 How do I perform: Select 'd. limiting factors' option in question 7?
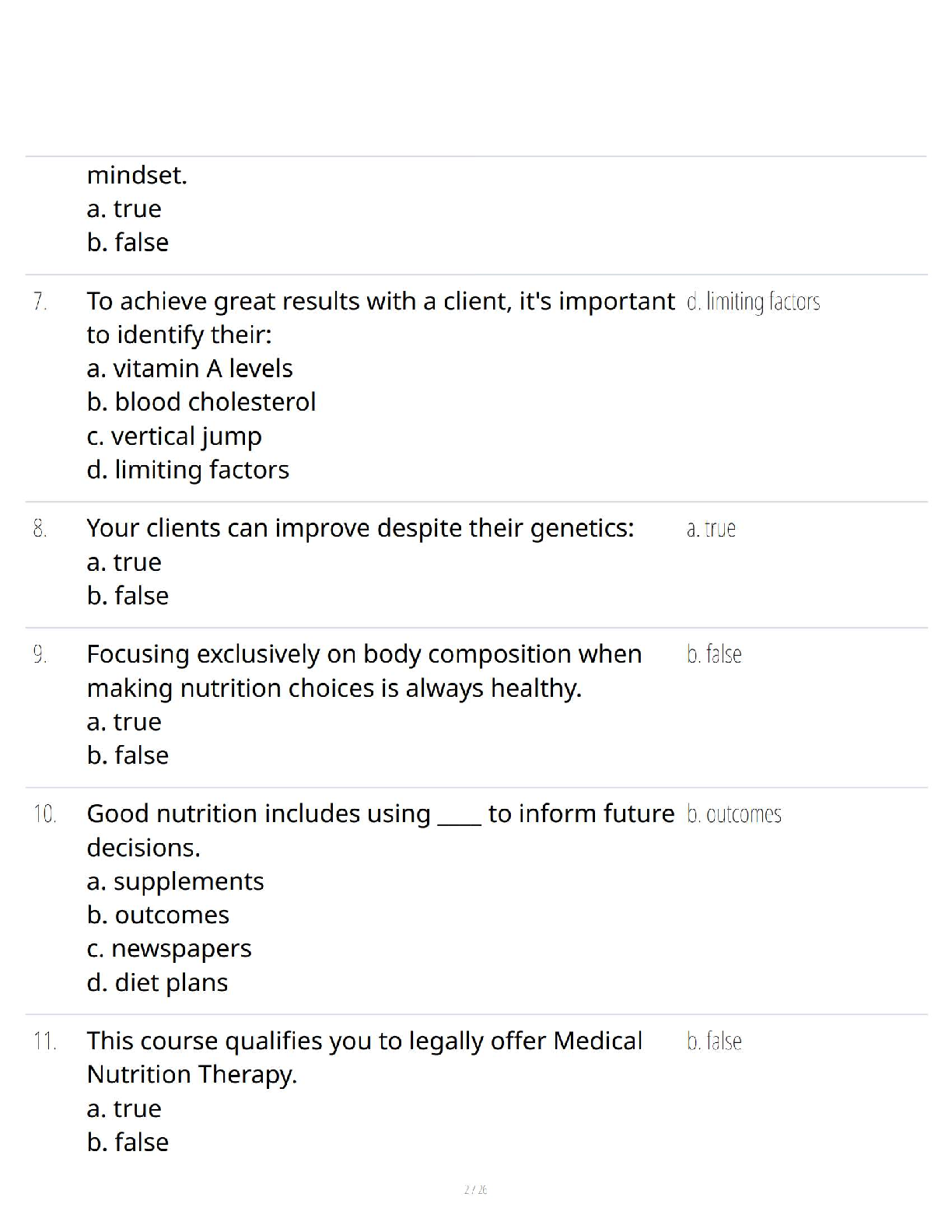tap(188, 470)
